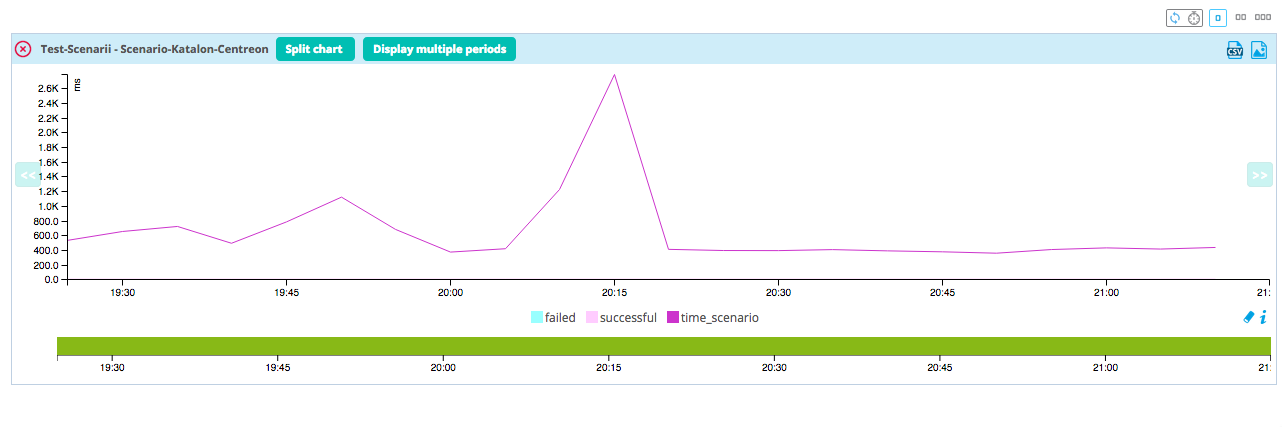Viewport: 1282px width, 427px height.
Task: Go to previous time period arrow
Action: tap(27, 174)
